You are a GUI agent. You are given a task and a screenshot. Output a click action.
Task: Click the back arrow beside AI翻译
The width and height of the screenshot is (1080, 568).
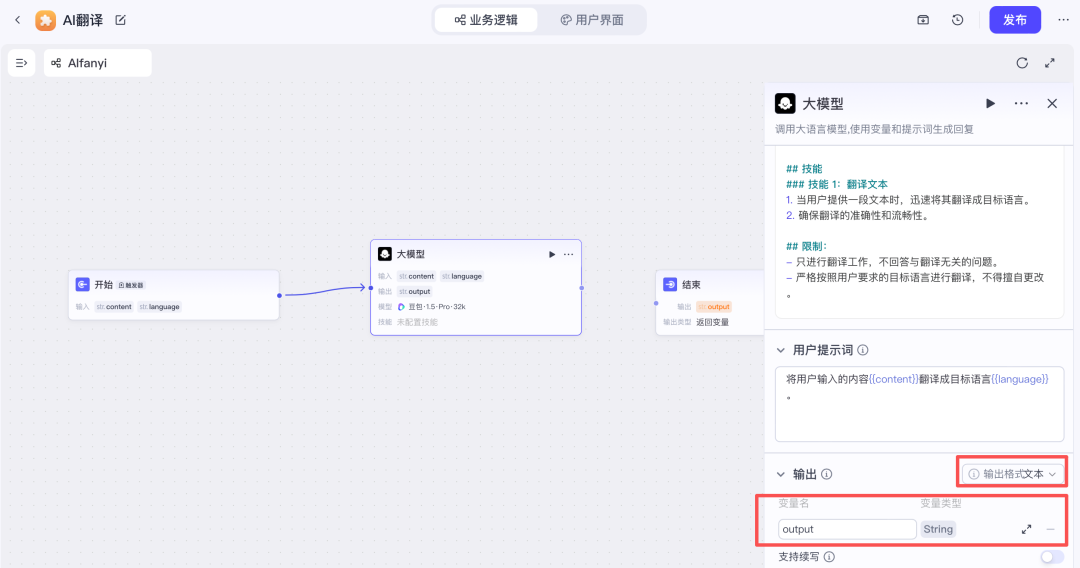tap(17, 20)
